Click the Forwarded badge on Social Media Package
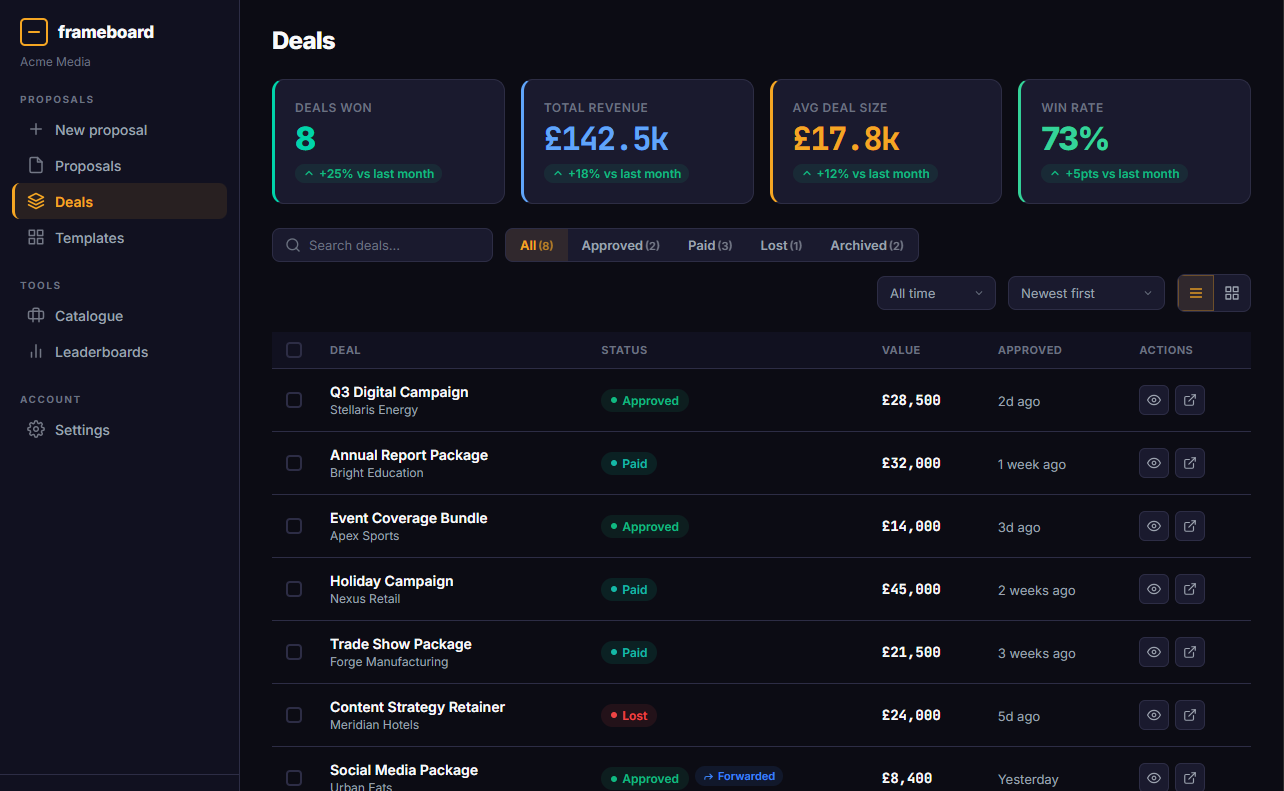Screen dimensions: 1284x791 tap(739, 776)
